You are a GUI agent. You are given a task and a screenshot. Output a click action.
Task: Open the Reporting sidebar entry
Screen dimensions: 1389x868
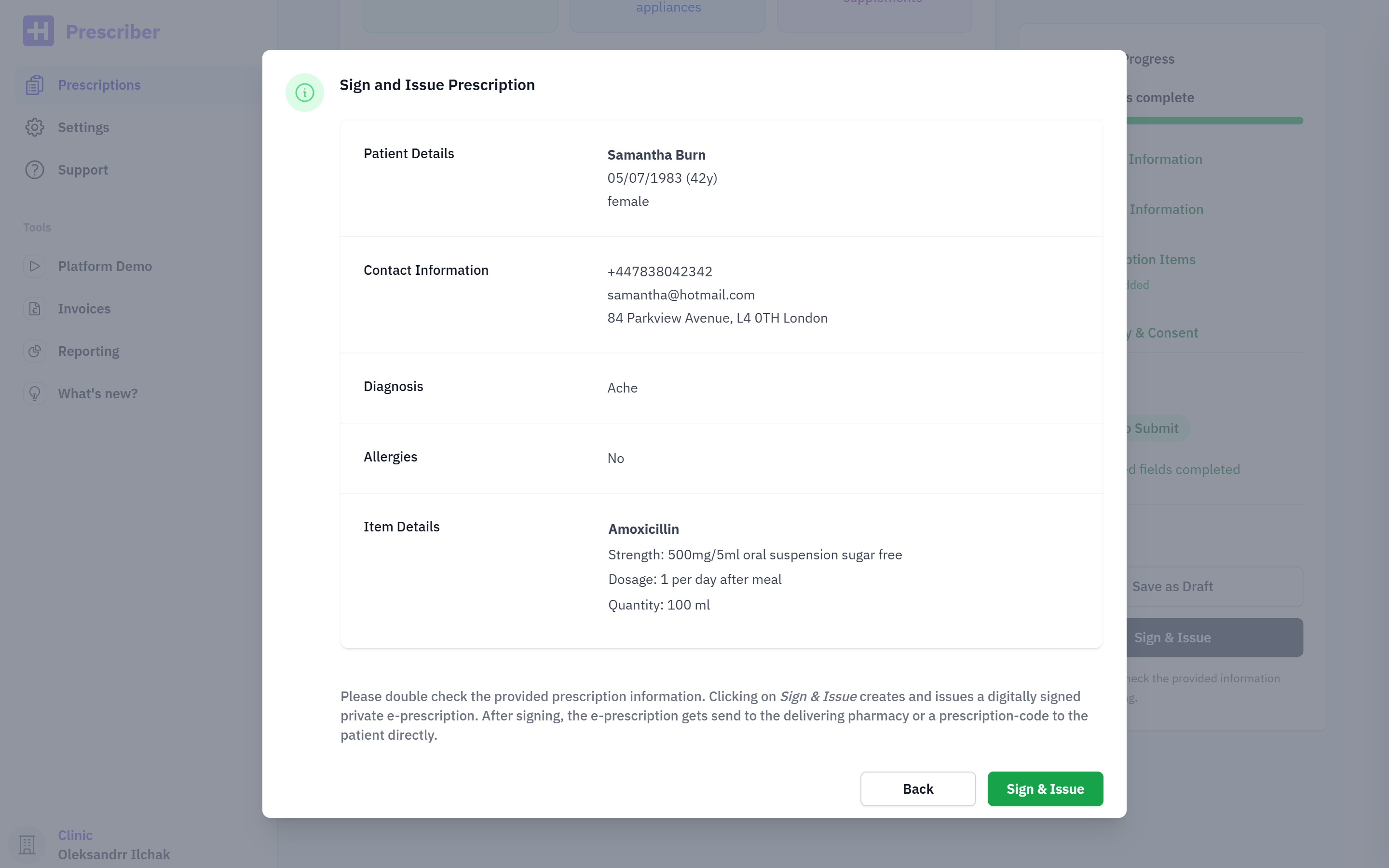pyautogui.click(x=88, y=352)
